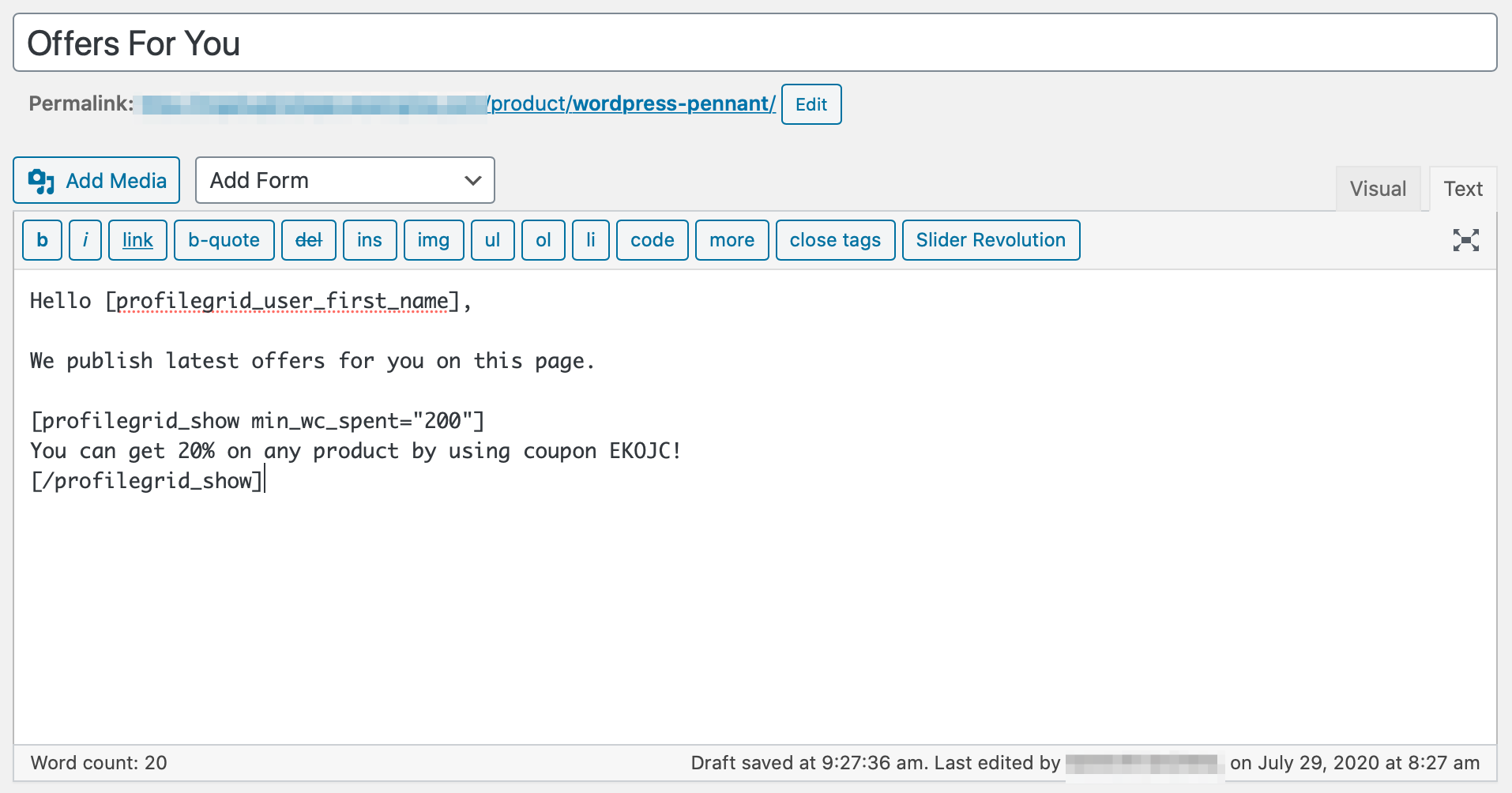The image size is (1512, 793).
Task: Open the Add Form dropdown
Action: 344,180
